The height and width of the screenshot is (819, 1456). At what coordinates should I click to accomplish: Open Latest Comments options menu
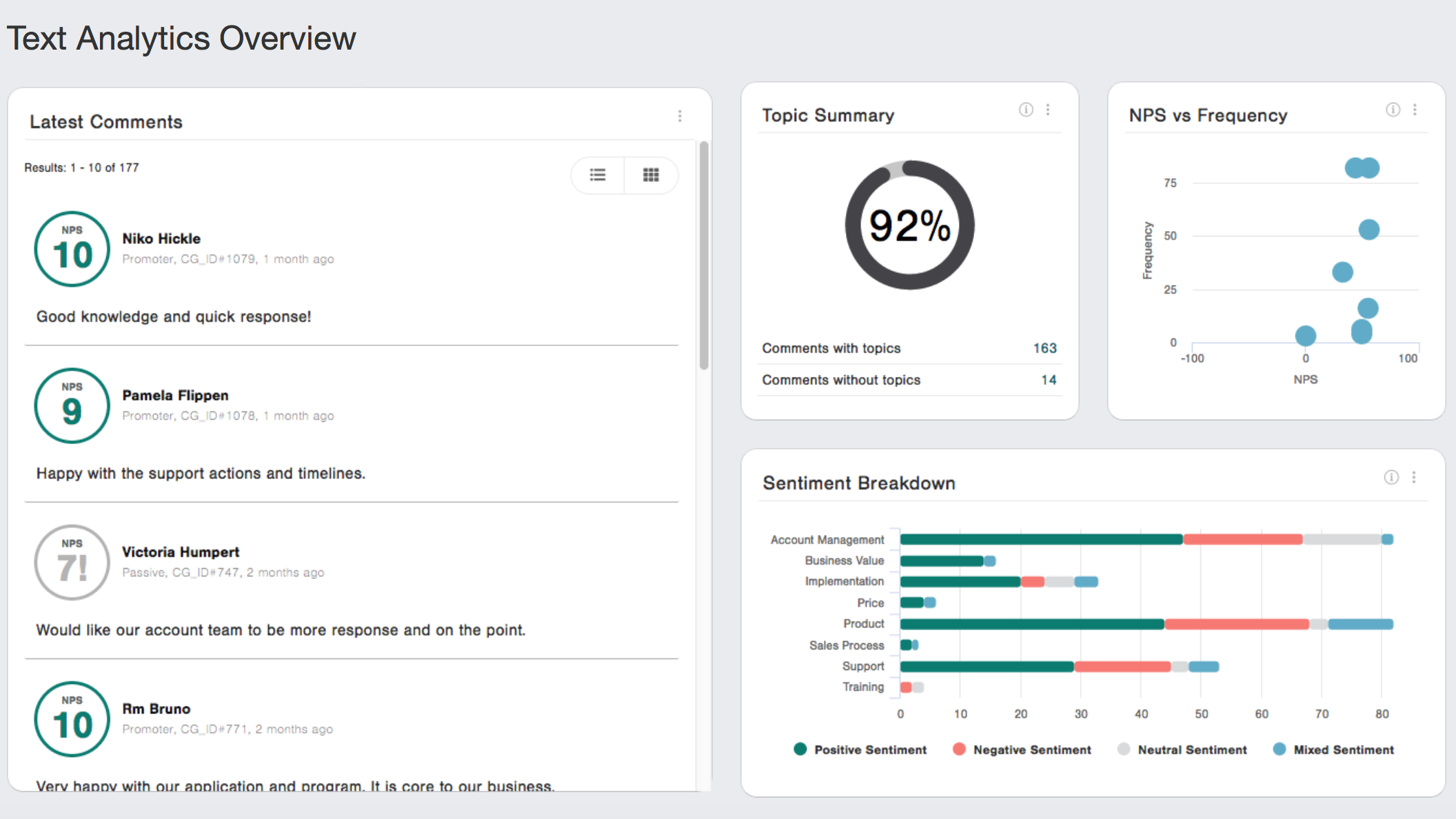(680, 116)
